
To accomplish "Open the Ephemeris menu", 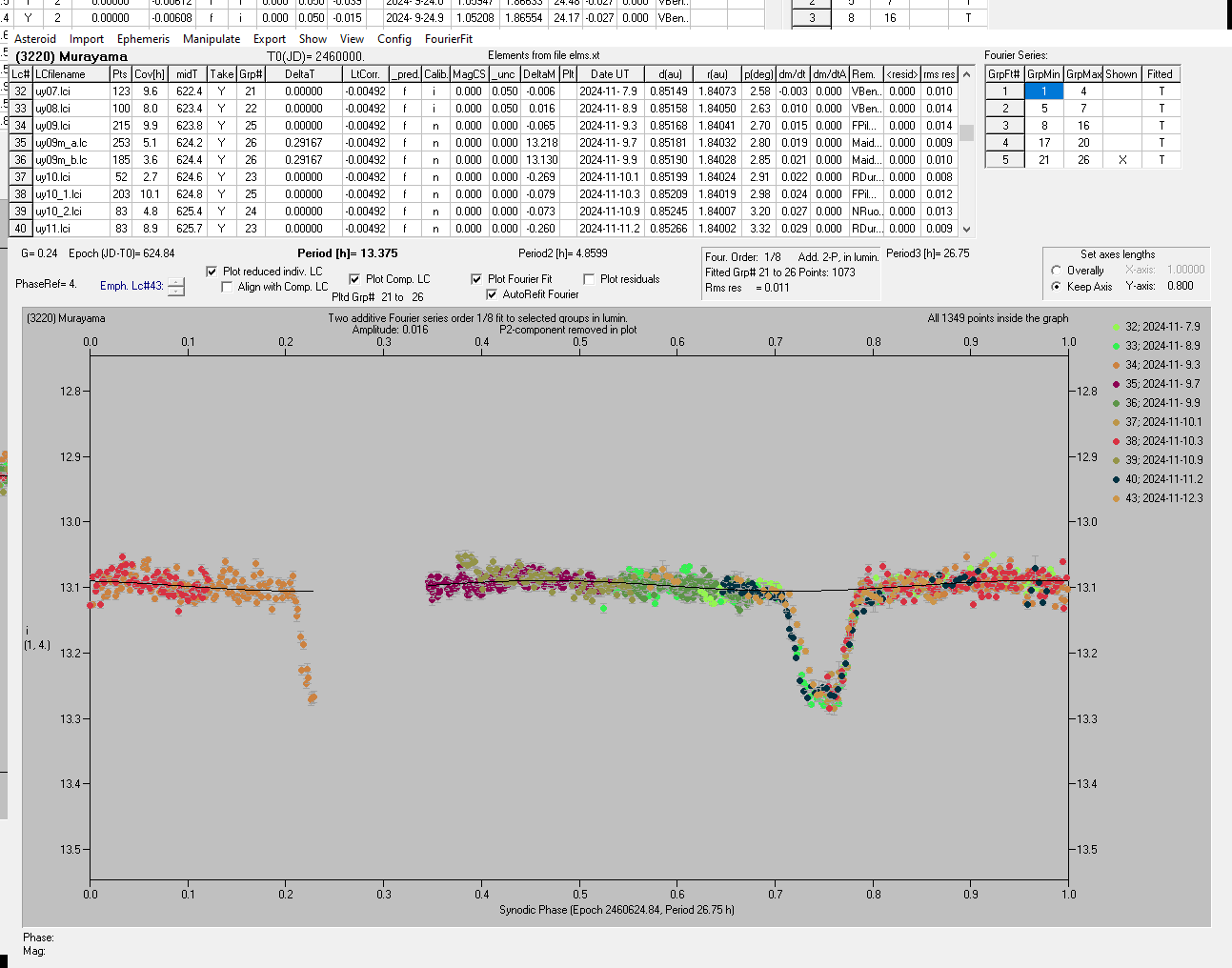I will coord(143,39).
